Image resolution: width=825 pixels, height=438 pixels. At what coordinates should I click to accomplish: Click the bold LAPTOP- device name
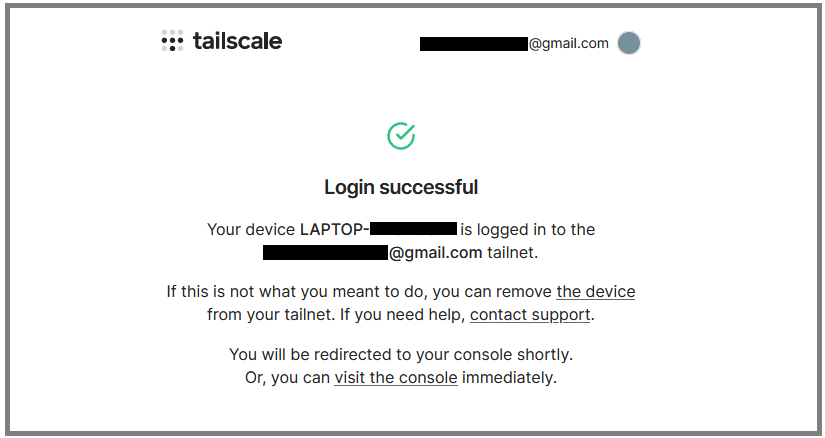click(x=335, y=230)
